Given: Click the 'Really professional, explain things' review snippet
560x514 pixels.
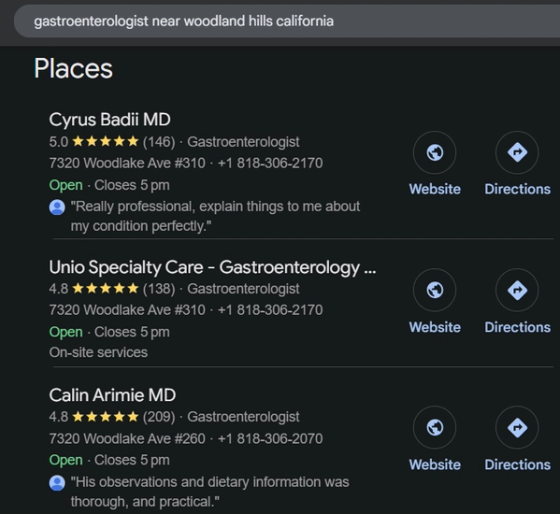Looking at the screenshot, I should [x=215, y=216].
